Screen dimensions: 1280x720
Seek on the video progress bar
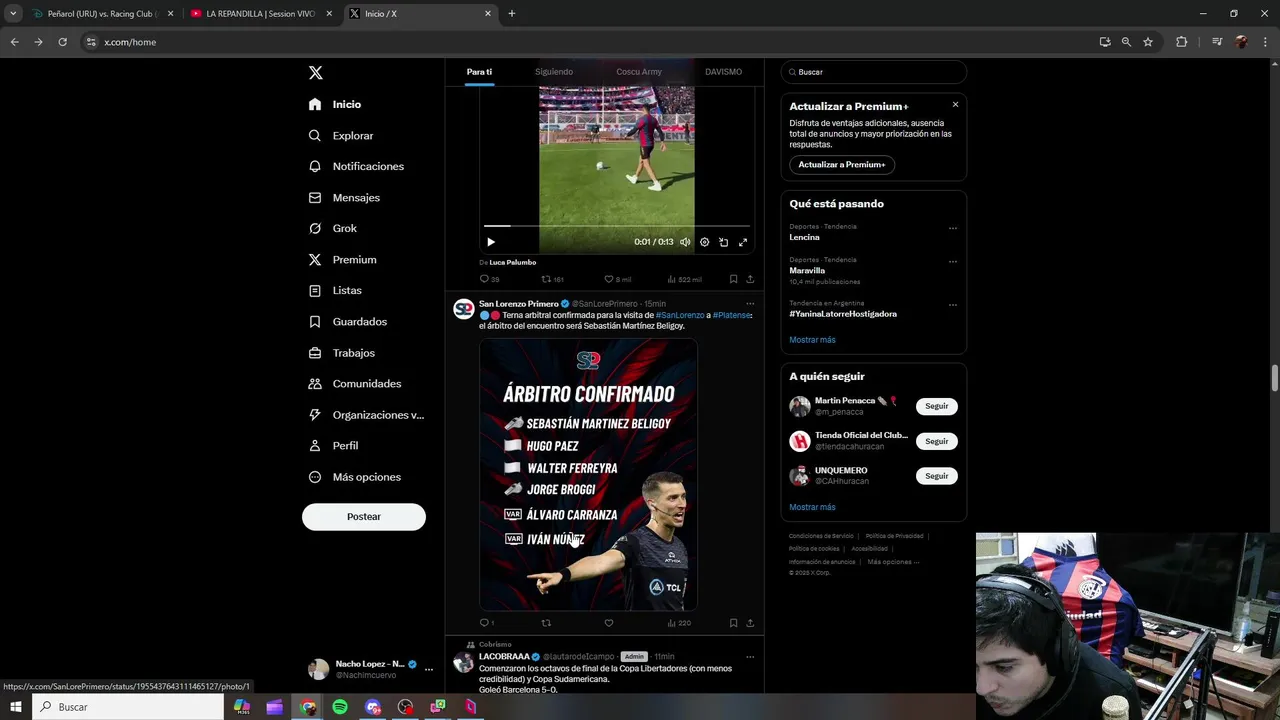[x=616, y=226]
